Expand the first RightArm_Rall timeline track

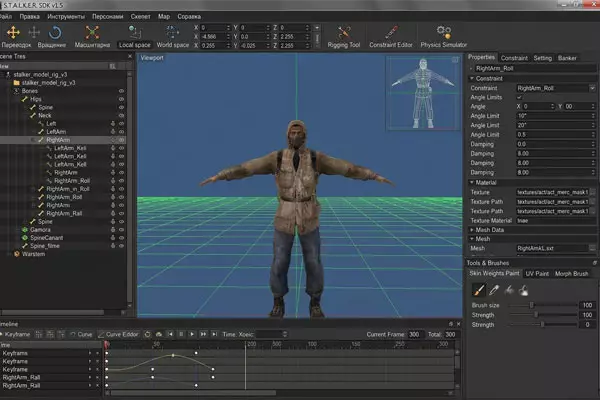pyautogui.click(x=90, y=377)
